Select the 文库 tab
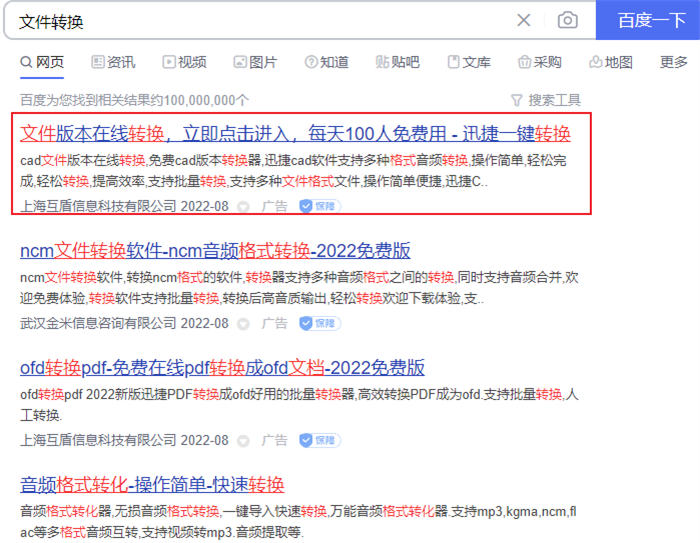The width and height of the screenshot is (700, 543). click(469, 62)
